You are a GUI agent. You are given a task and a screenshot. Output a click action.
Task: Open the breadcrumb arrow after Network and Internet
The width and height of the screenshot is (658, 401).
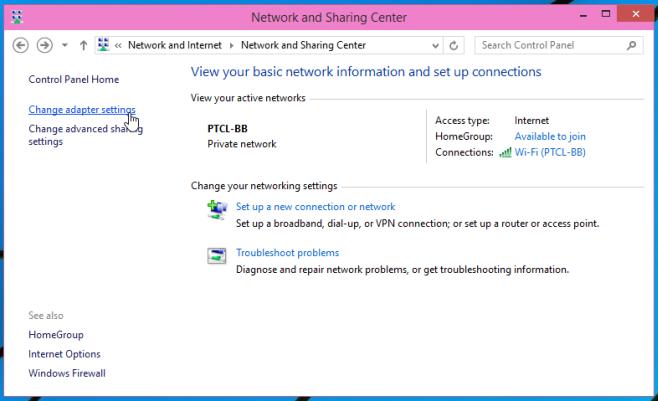[x=231, y=45]
